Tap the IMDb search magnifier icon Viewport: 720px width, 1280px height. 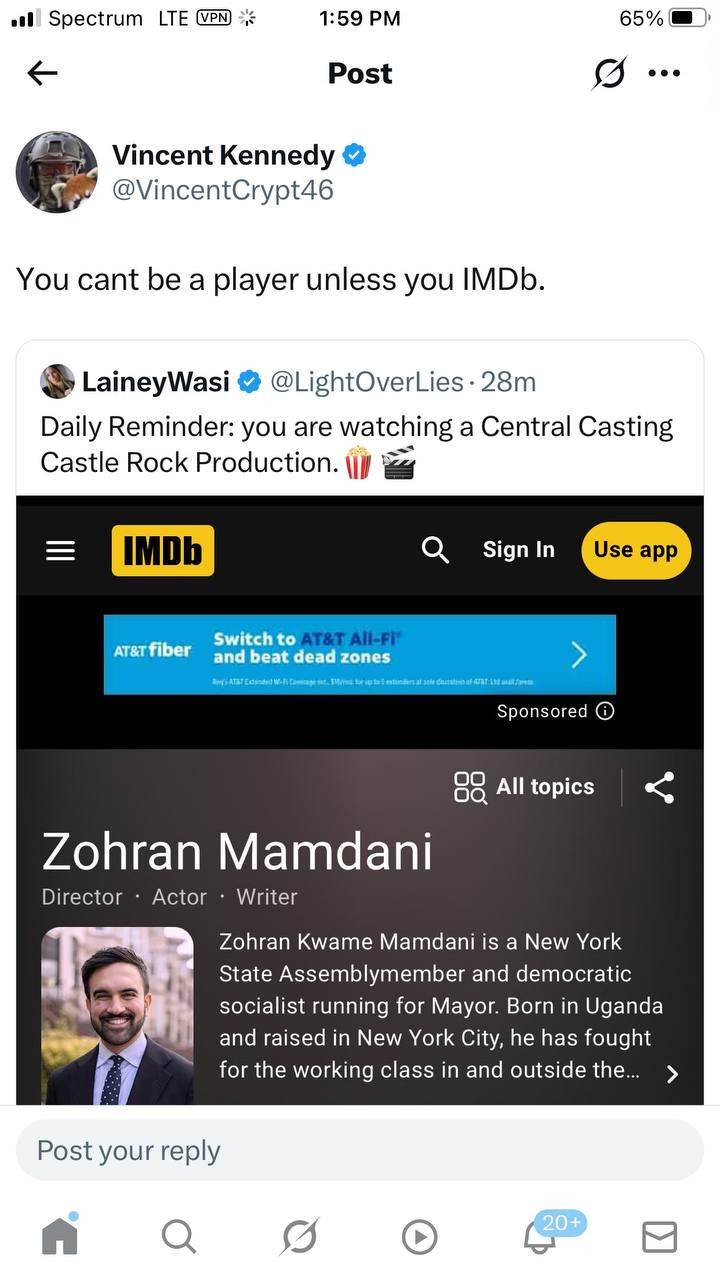pyautogui.click(x=435, y=550)
